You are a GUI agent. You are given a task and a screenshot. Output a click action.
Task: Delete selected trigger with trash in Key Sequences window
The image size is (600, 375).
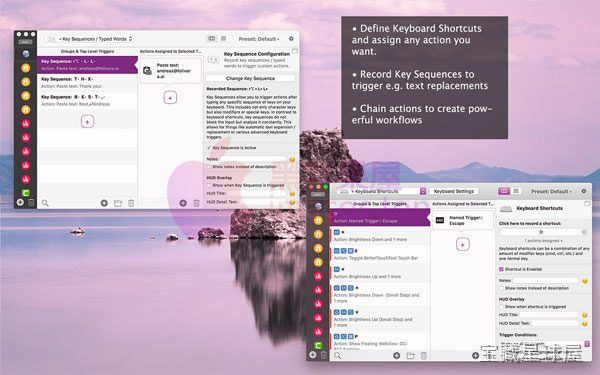point(131,203)
